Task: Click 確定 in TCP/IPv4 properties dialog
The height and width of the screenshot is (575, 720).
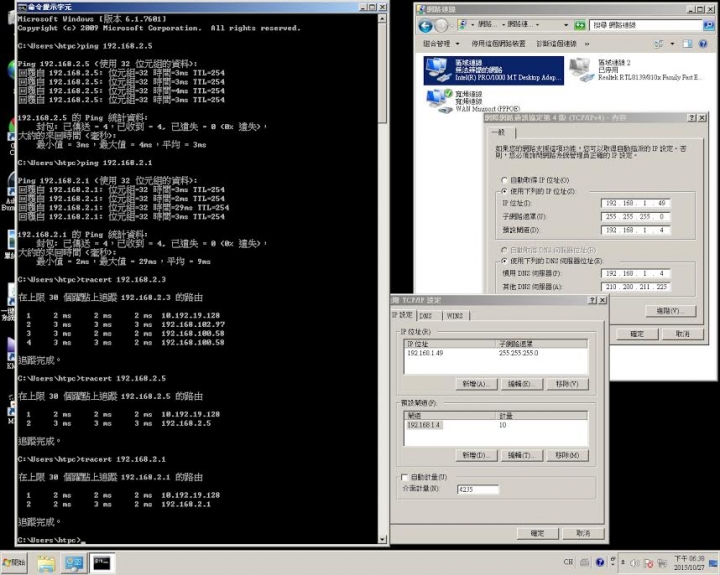Action: 637,334
